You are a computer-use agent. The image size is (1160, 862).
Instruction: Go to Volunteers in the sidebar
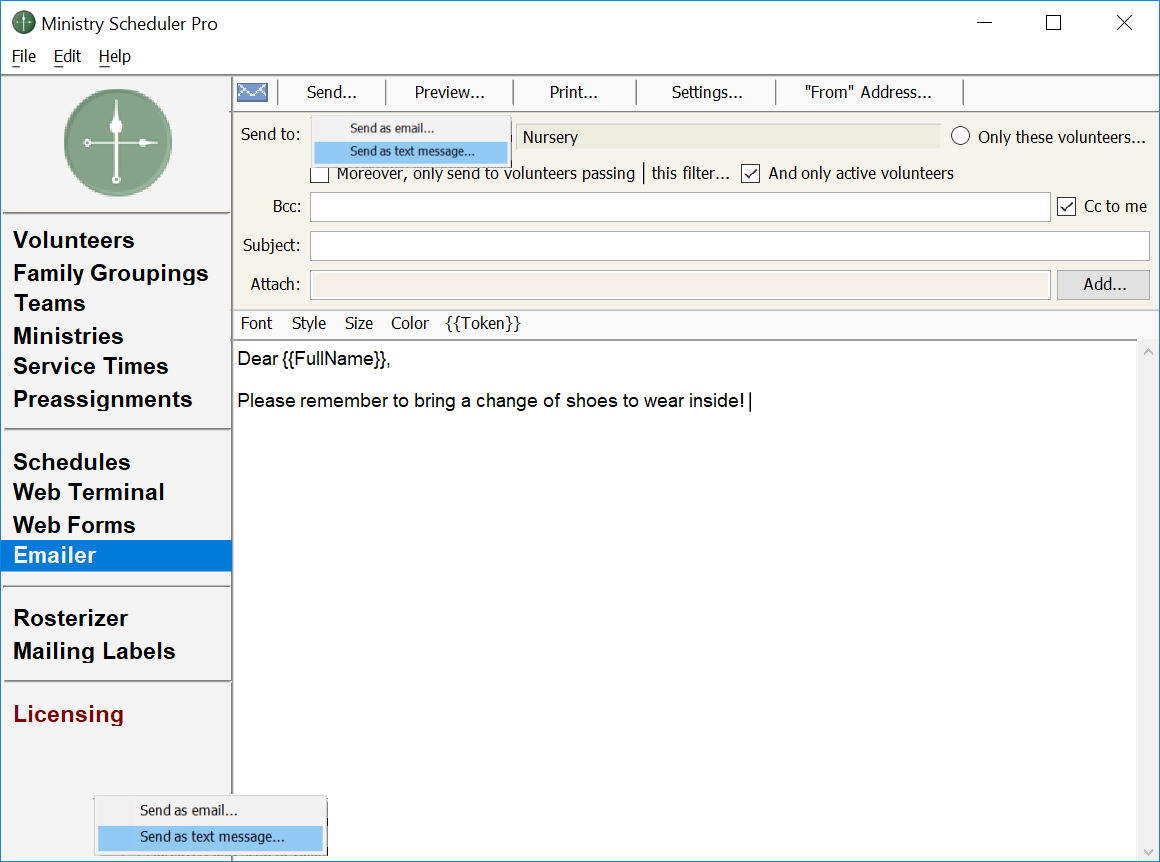(74, 240)
